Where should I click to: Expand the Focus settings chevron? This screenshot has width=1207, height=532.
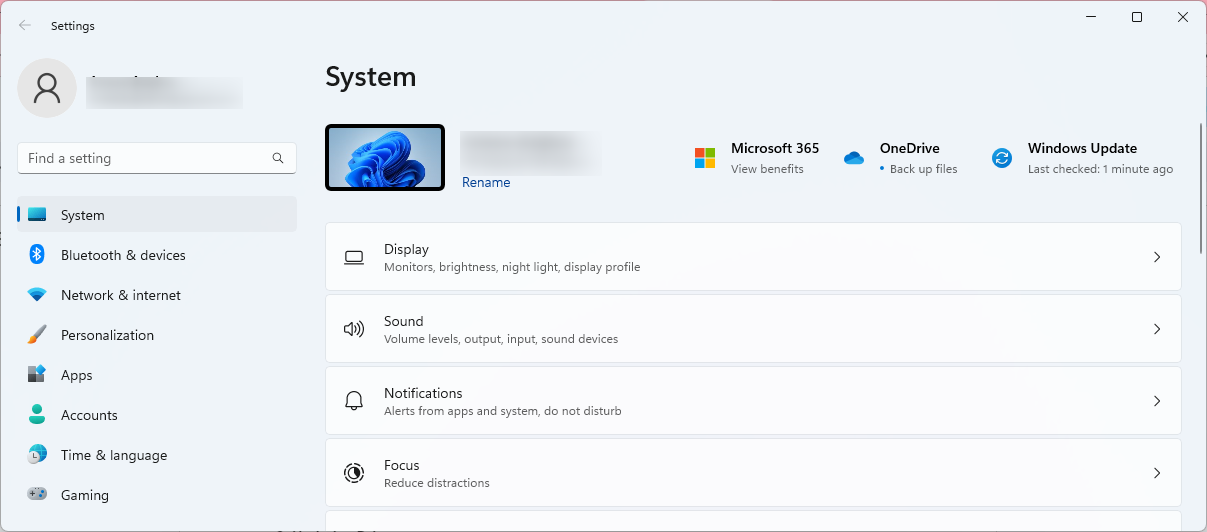pos(1157,473)
